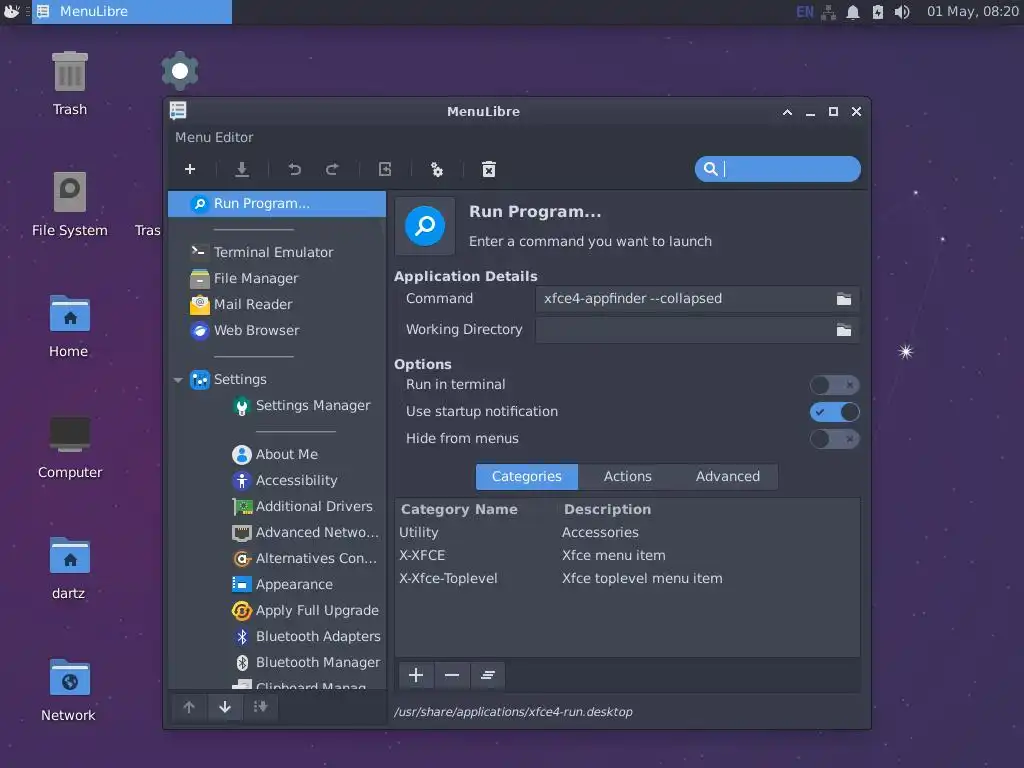Click the Run Program name heading
1024x768 pixels.
[x=535, y=212]
